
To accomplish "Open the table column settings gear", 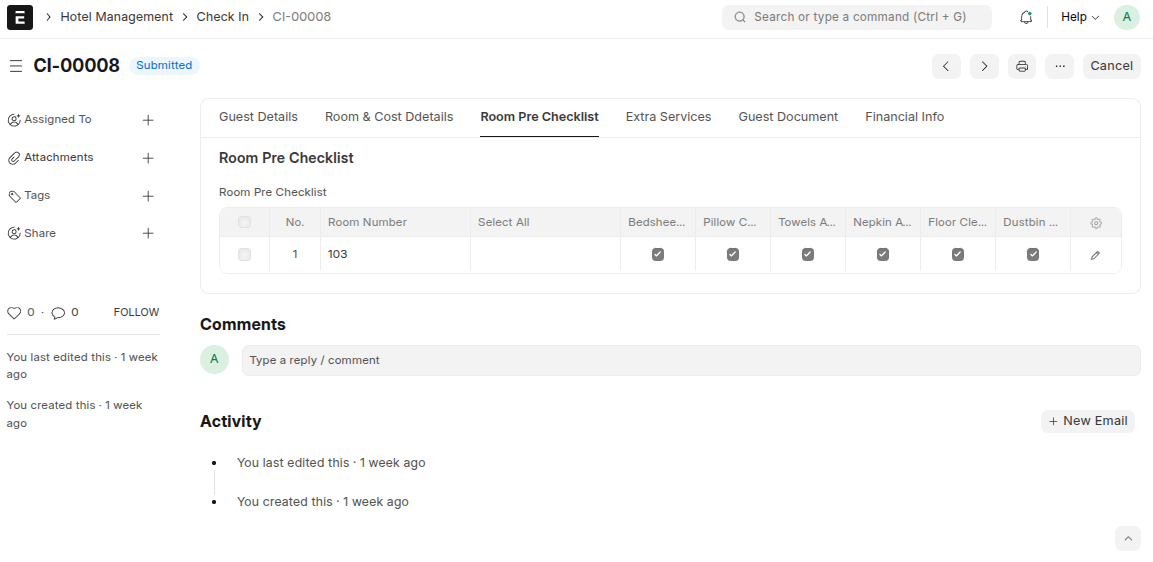I will click(x=1096, y=223).
